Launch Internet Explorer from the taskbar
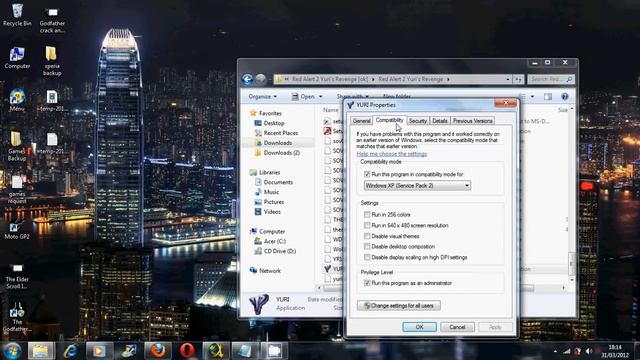 click(x=70, y=351)
